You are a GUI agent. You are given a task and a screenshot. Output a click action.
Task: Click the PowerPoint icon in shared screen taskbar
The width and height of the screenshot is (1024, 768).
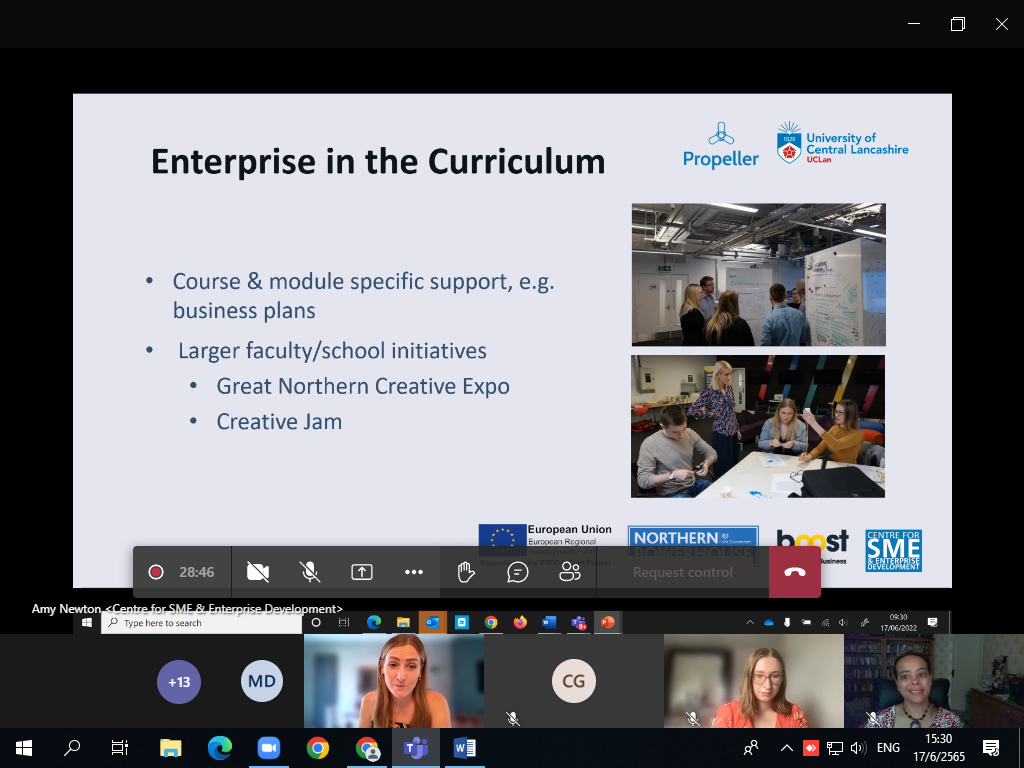(x=608, y=622)
